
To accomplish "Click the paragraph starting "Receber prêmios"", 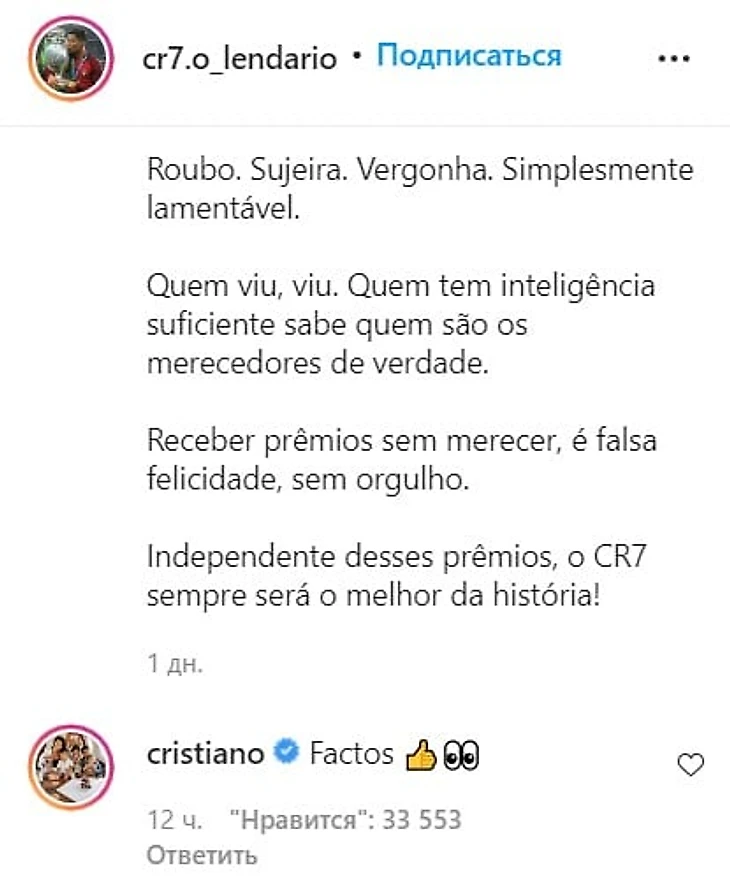I will pos(402,460).
